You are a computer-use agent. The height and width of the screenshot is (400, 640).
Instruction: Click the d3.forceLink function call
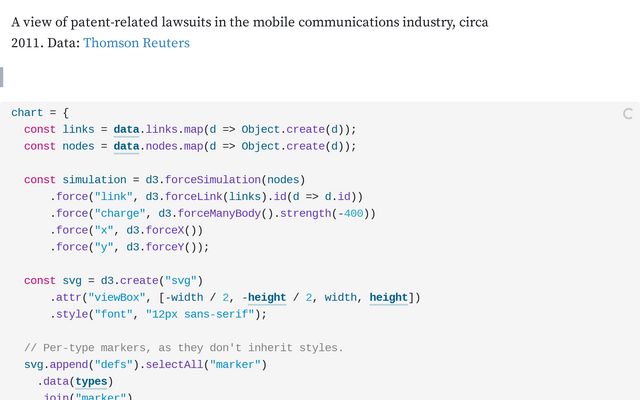pos(183,196)
